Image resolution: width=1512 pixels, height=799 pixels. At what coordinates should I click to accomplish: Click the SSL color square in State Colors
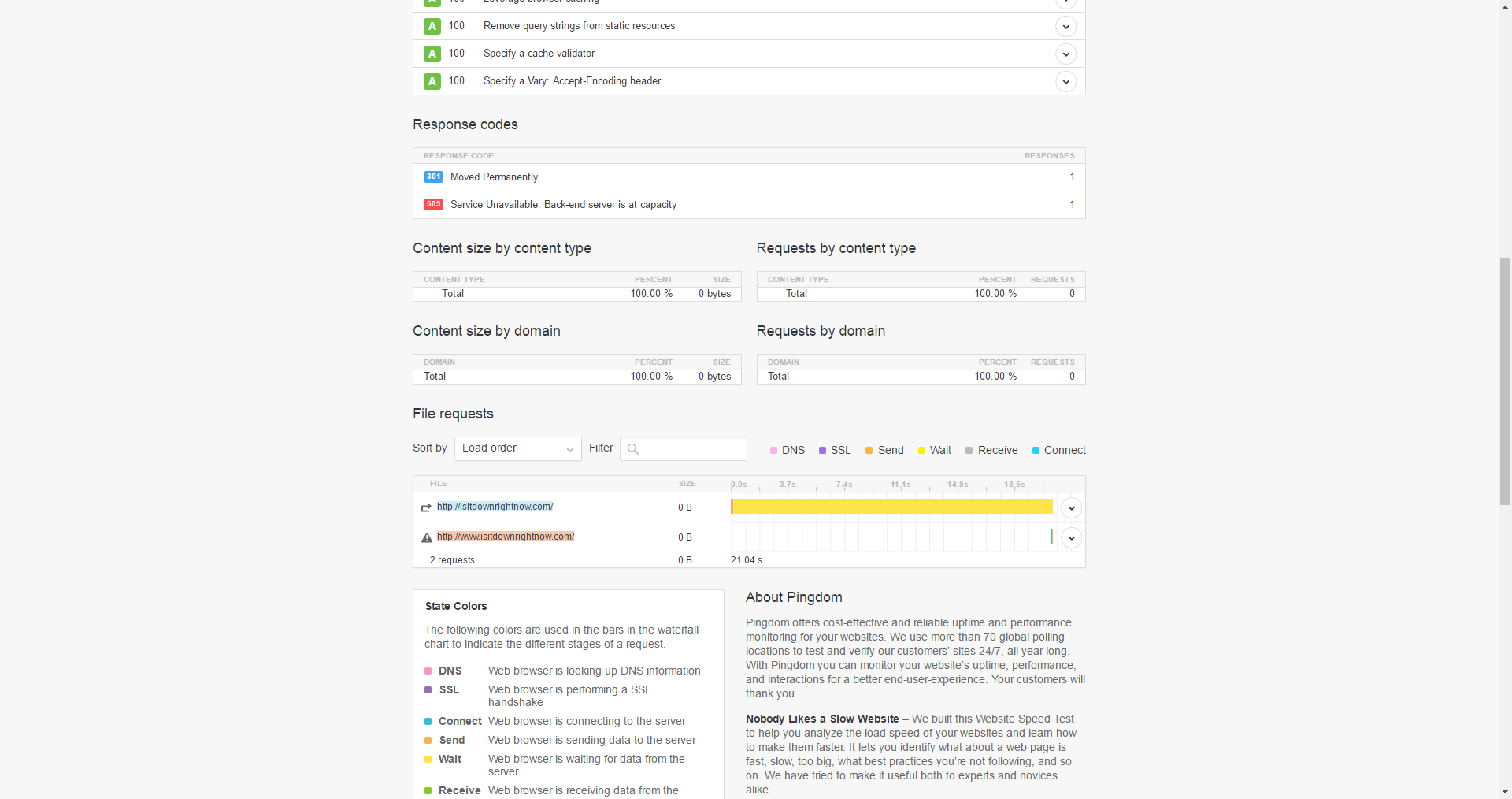(x=428, y=690)
